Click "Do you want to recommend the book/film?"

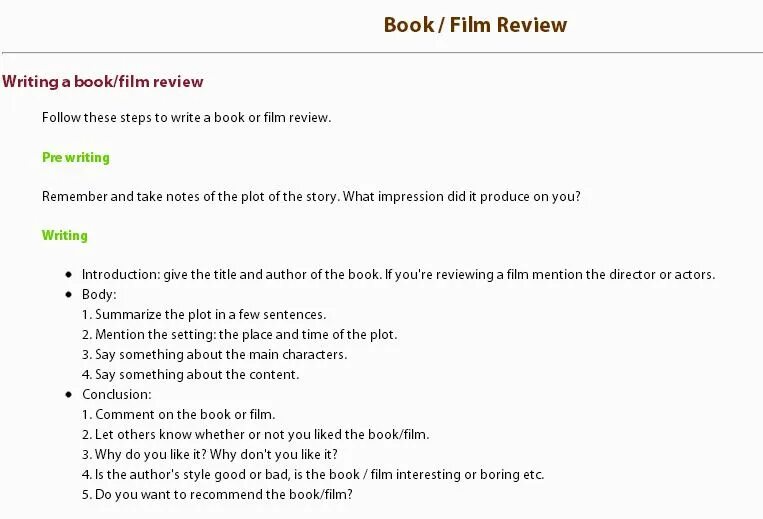[217, 494]
